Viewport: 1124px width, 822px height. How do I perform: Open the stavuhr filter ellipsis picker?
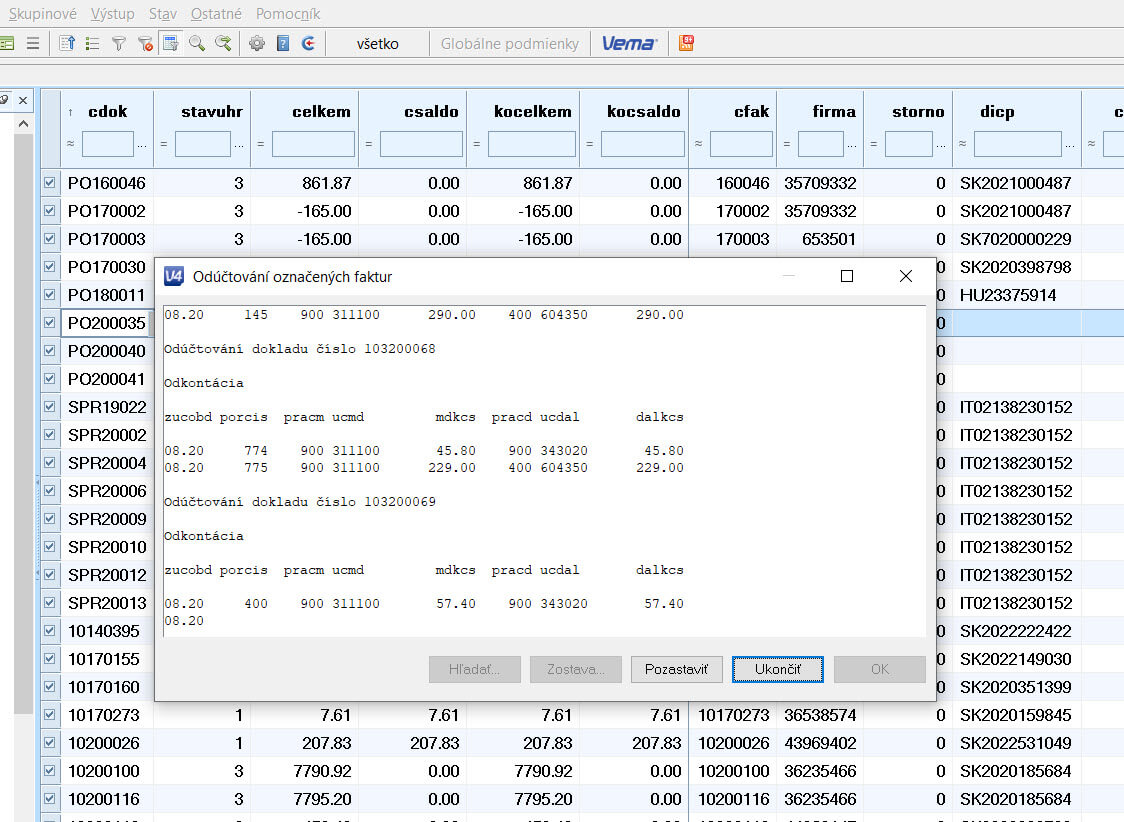click(x=239, y=145)
